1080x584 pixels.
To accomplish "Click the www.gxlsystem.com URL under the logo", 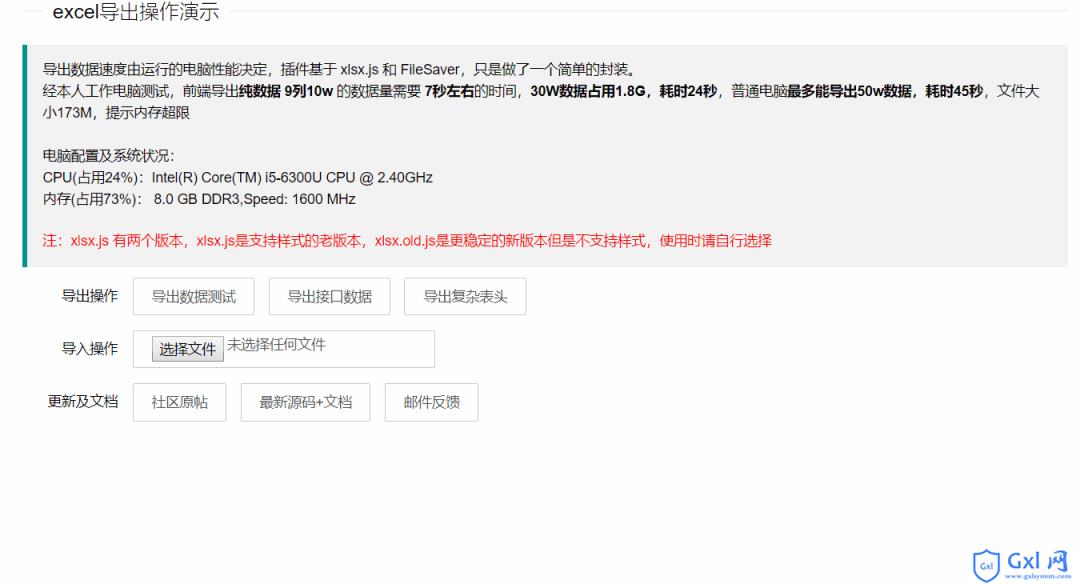I will coord(1036,575).
